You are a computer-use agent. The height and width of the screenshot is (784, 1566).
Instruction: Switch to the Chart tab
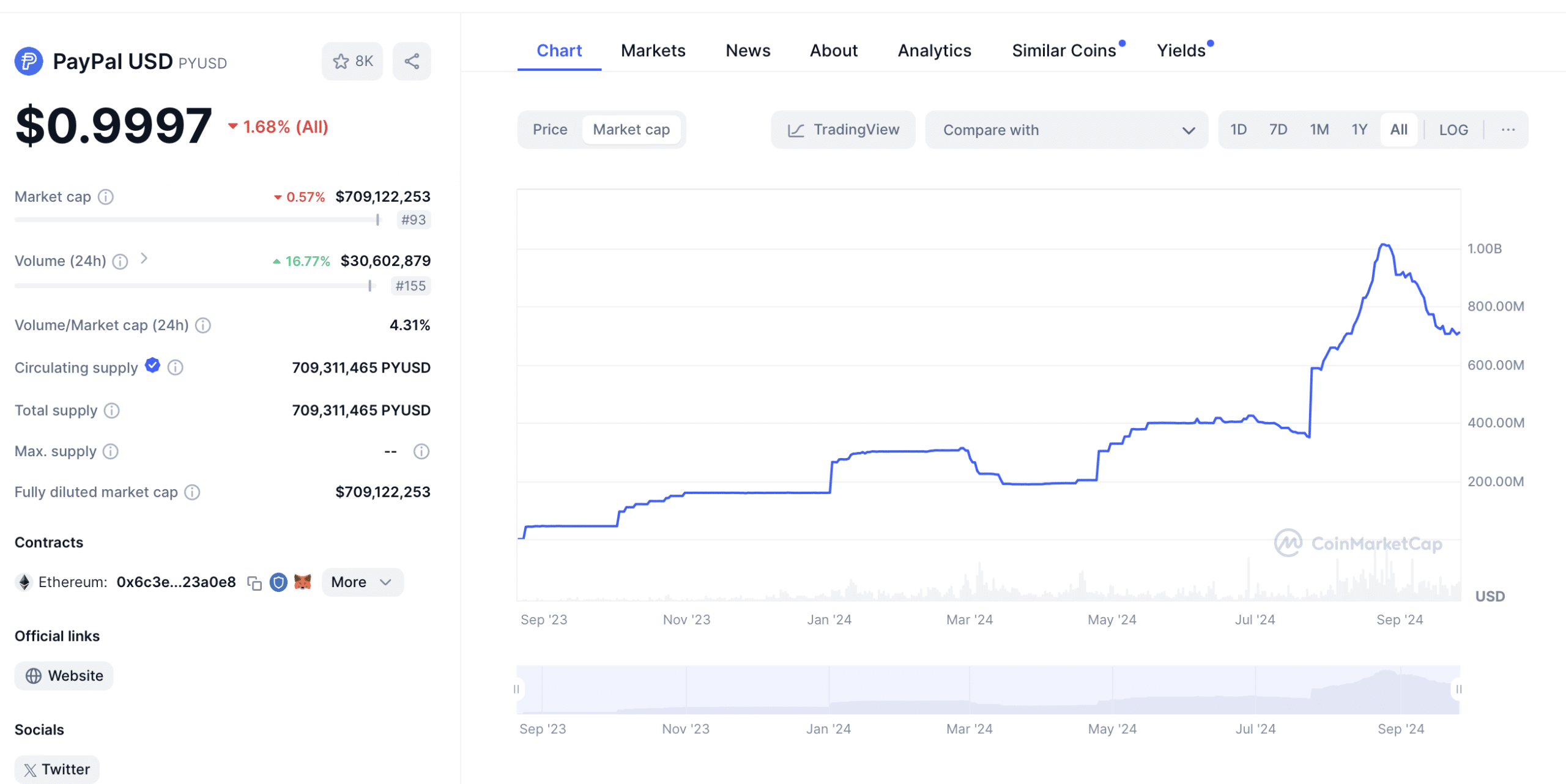click(559, 50)
